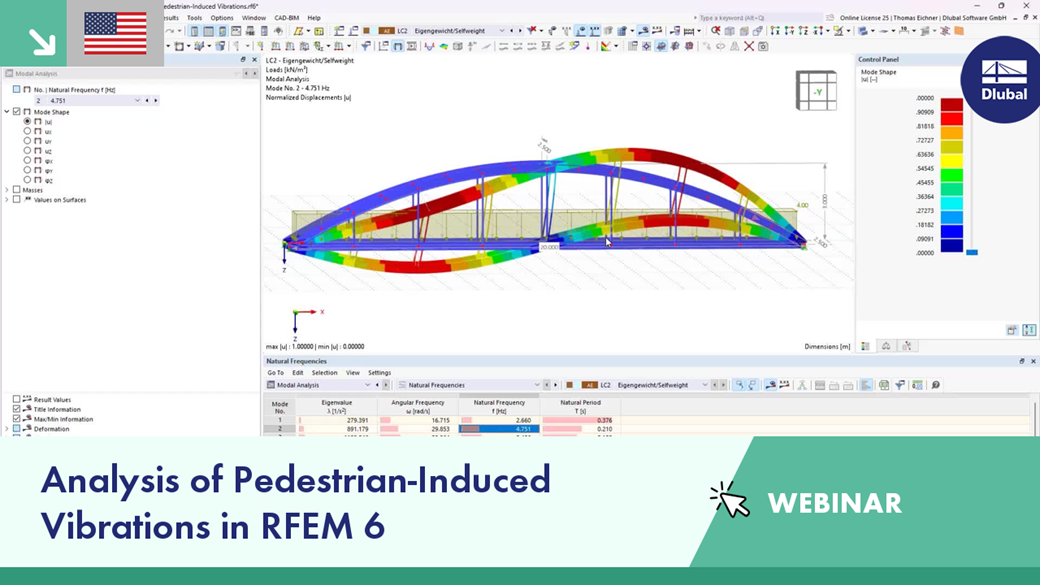Image resolution: width=1040 pixels, height=585 pixels.
Task: Select the φz mode shape radio button
Action: click(x=27, y=180)
